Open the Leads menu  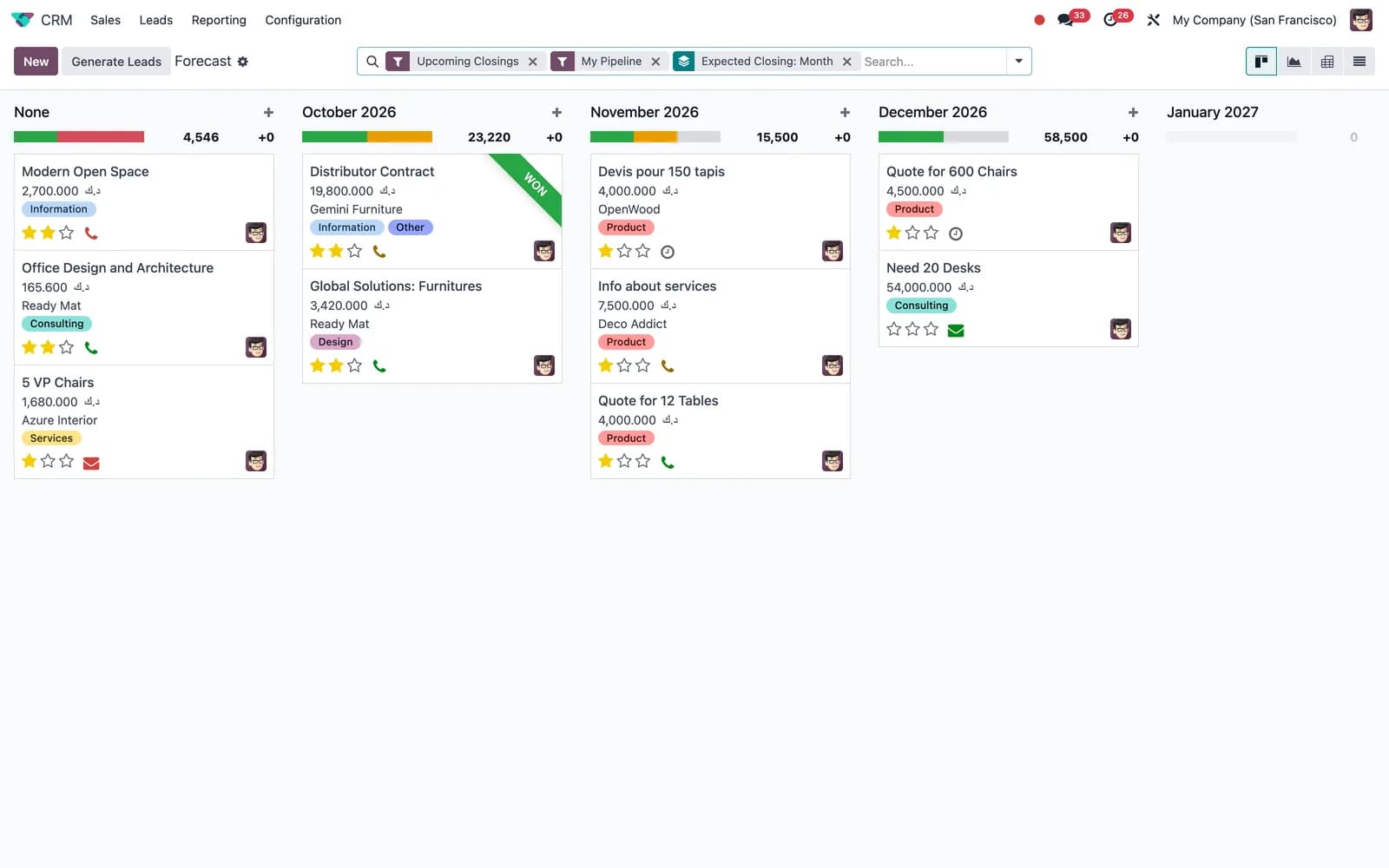click(x=156, y=20)
